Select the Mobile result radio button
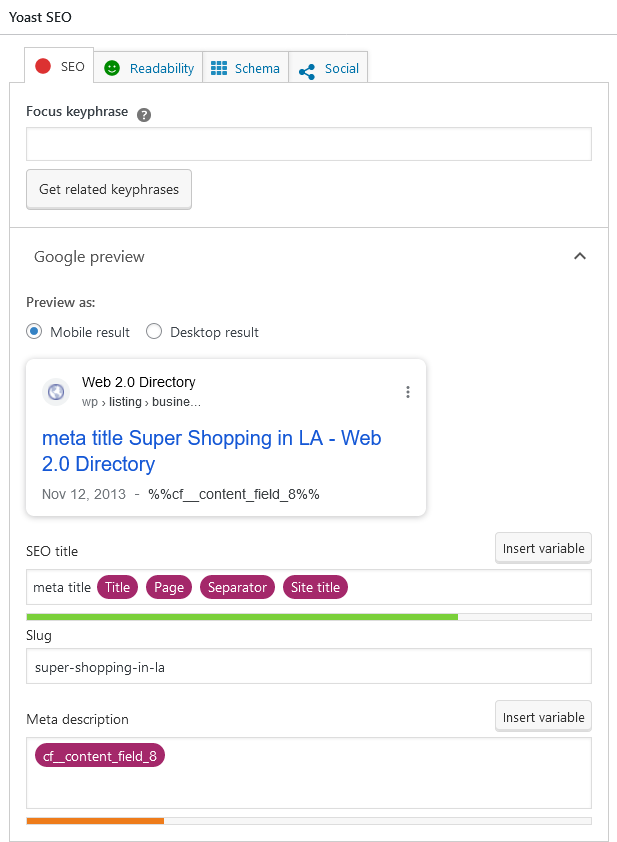This screenshot has width=617, height=842. pyautogui.click(x=34, y=332)
